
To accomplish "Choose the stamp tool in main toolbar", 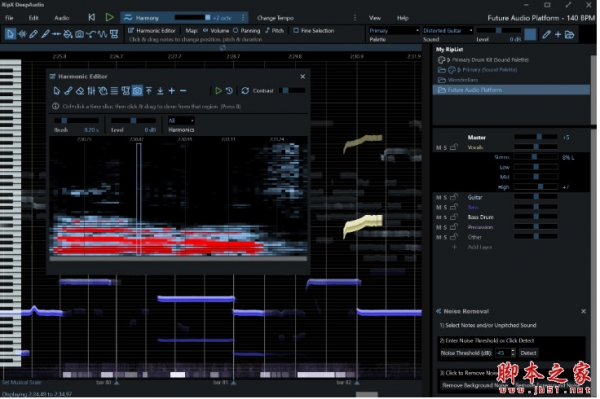I will click(114, 34).
